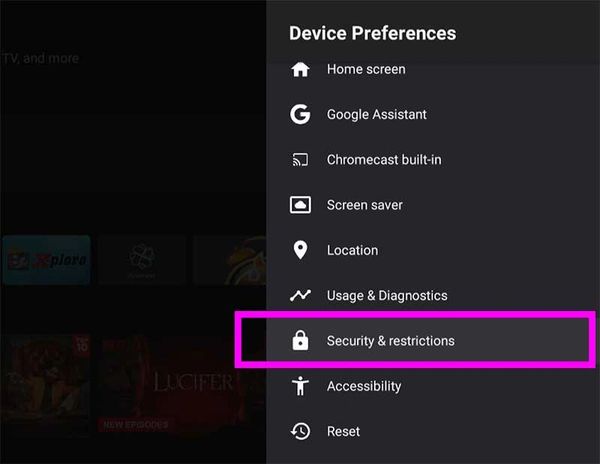
Task: Select the Reset option
Action: 343,431
